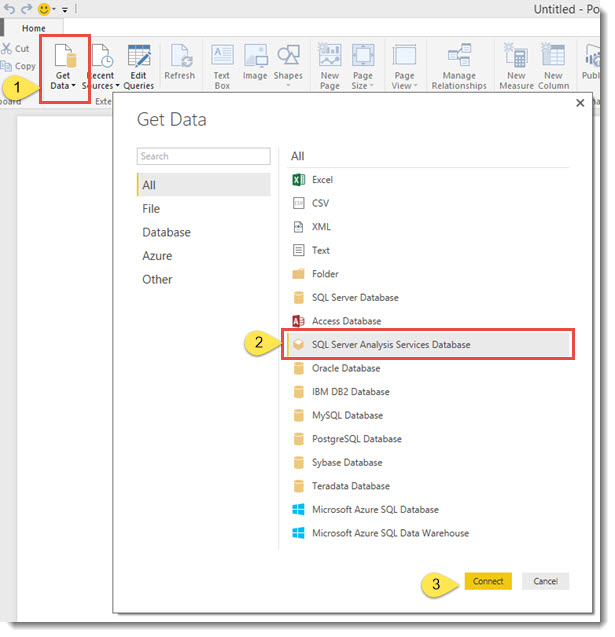Screen dimensions: 615x637
Task: Select SQL Server Analysis Services Database
Action: (x=429, y=344)
